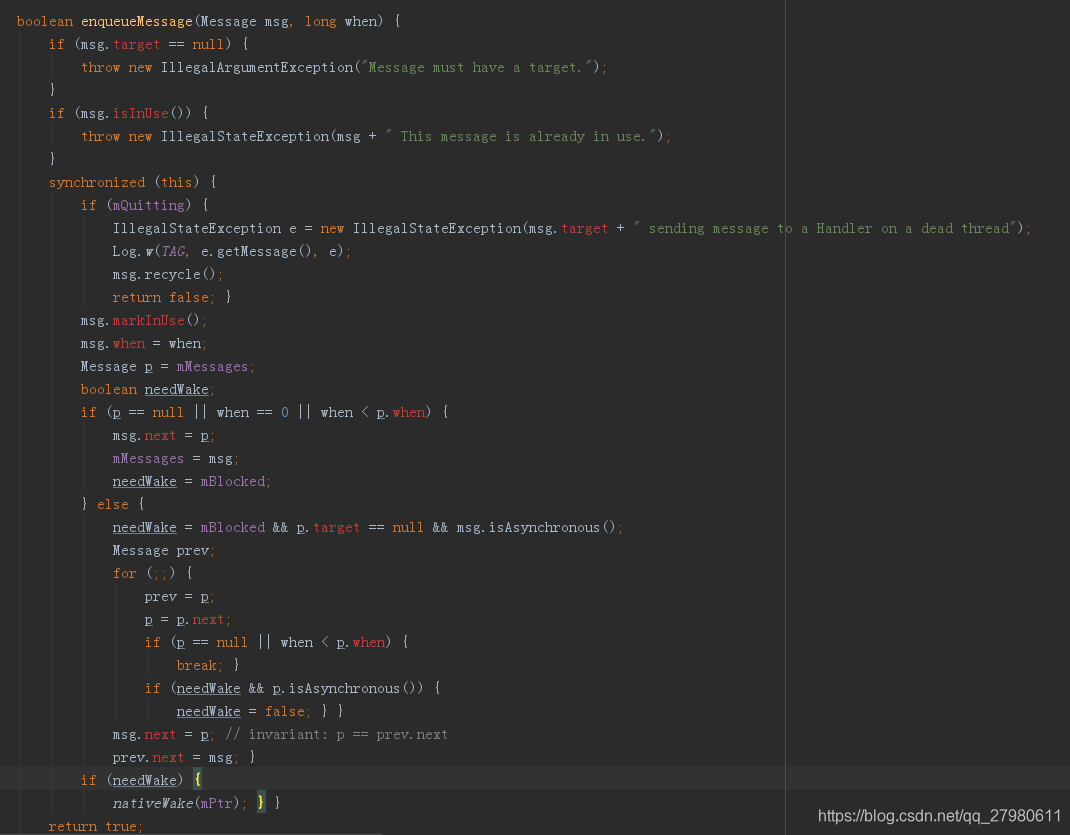Click the enqueueMessage method name
Viewport: 1070px width, 835px height.
(x=136, y=21)
